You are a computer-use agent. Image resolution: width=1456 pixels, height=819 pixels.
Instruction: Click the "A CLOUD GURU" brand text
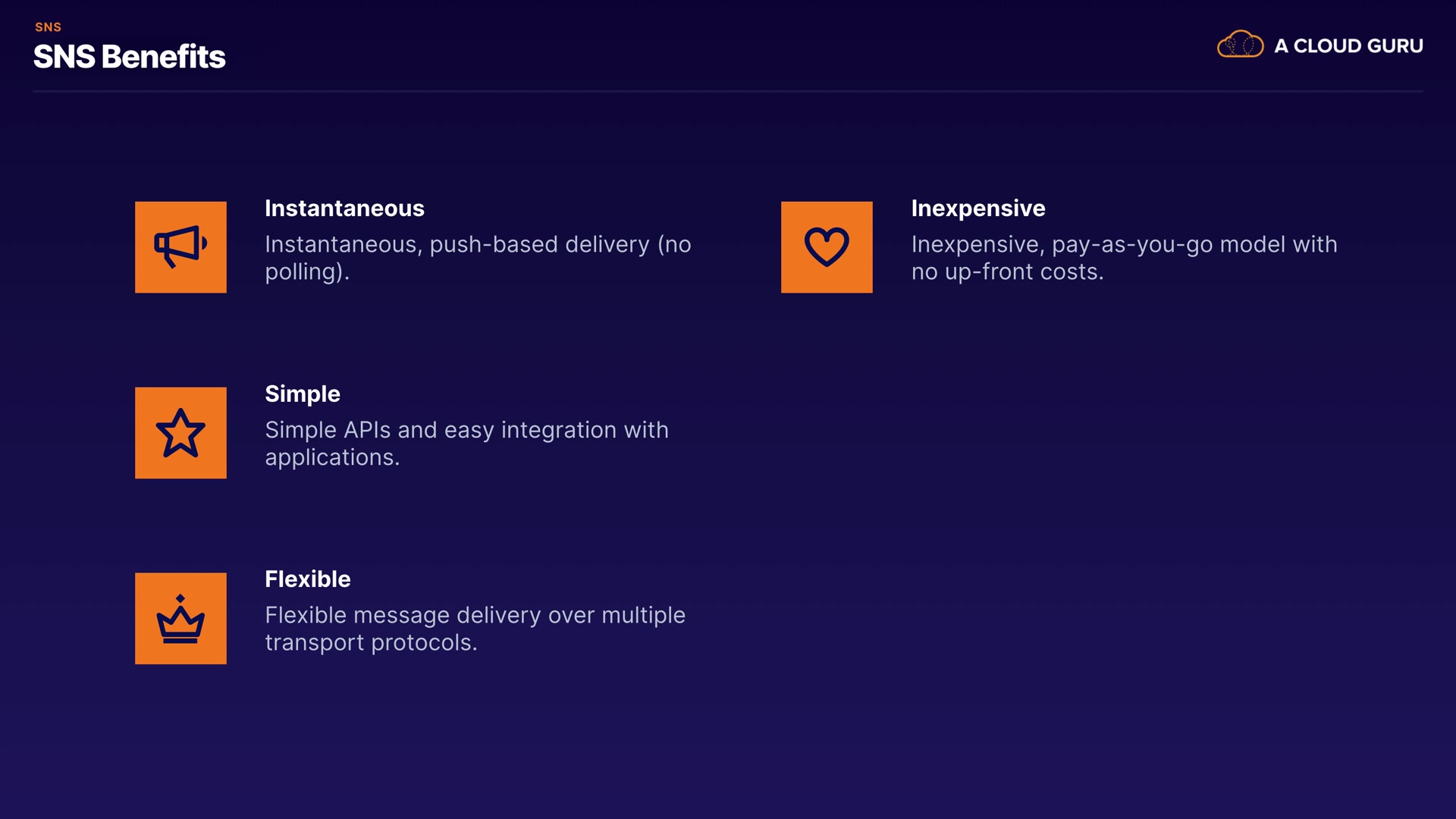[1348, 46]
